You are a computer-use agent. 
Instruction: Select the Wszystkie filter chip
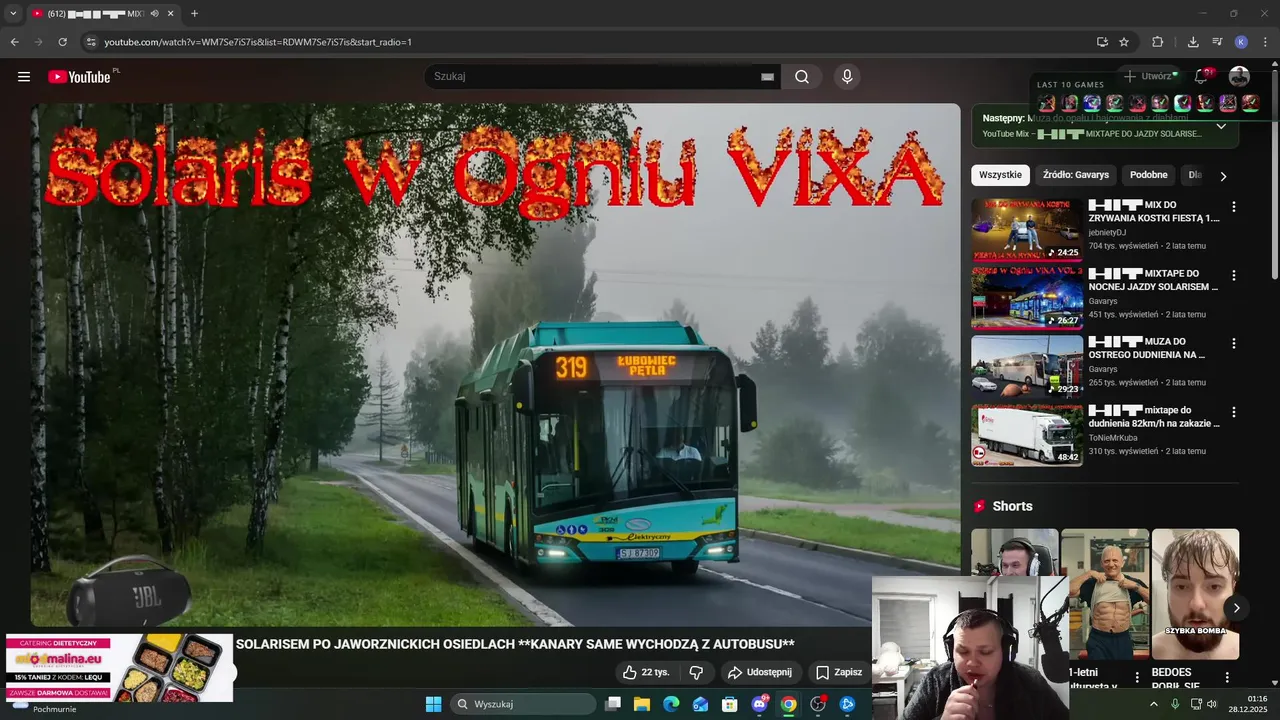1000,175
